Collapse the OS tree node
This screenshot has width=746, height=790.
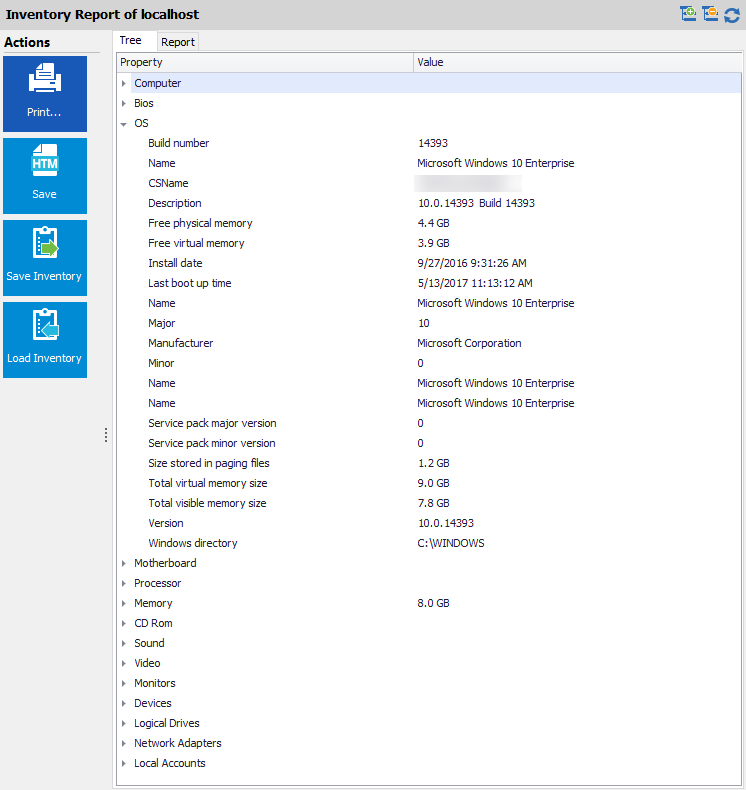124,124
